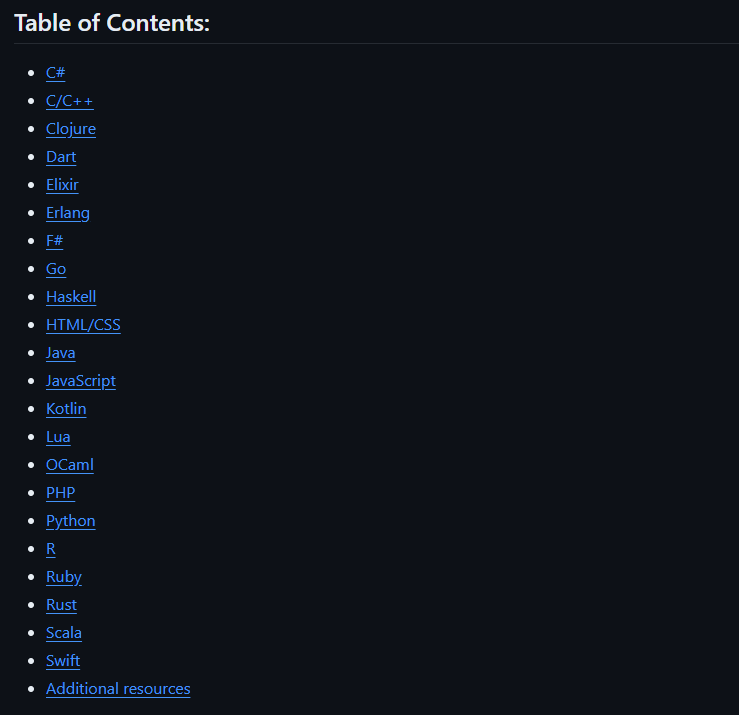Open the JavaScript link
The height and width of the screenshot is (715, 739).
click(x=81, y=381)
